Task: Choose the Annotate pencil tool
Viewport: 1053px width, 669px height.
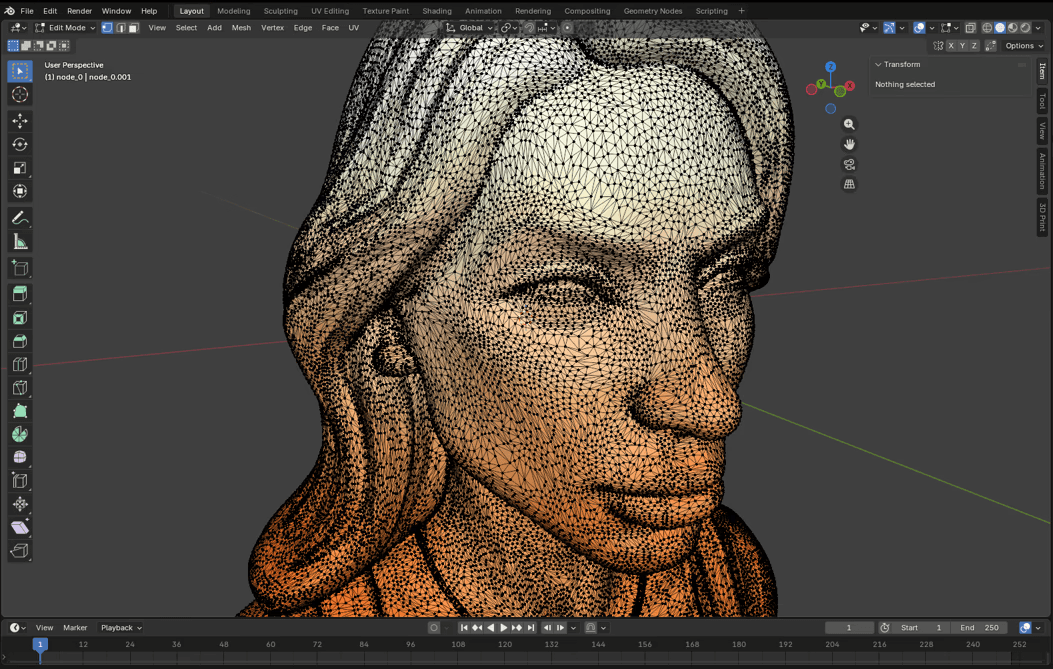Action: click(x=20, y=218)
